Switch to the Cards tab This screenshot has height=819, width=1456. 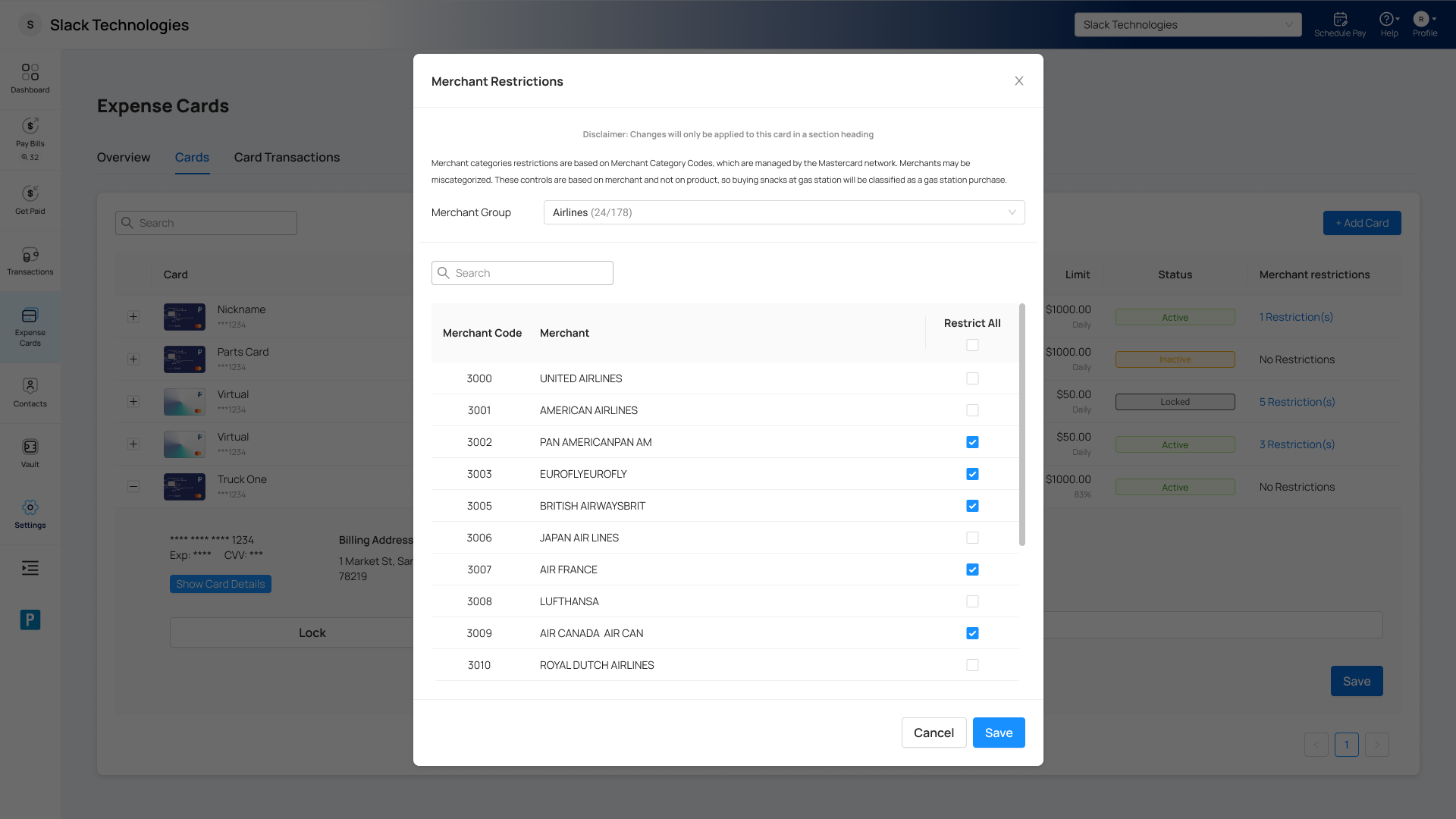click(192, 157)
